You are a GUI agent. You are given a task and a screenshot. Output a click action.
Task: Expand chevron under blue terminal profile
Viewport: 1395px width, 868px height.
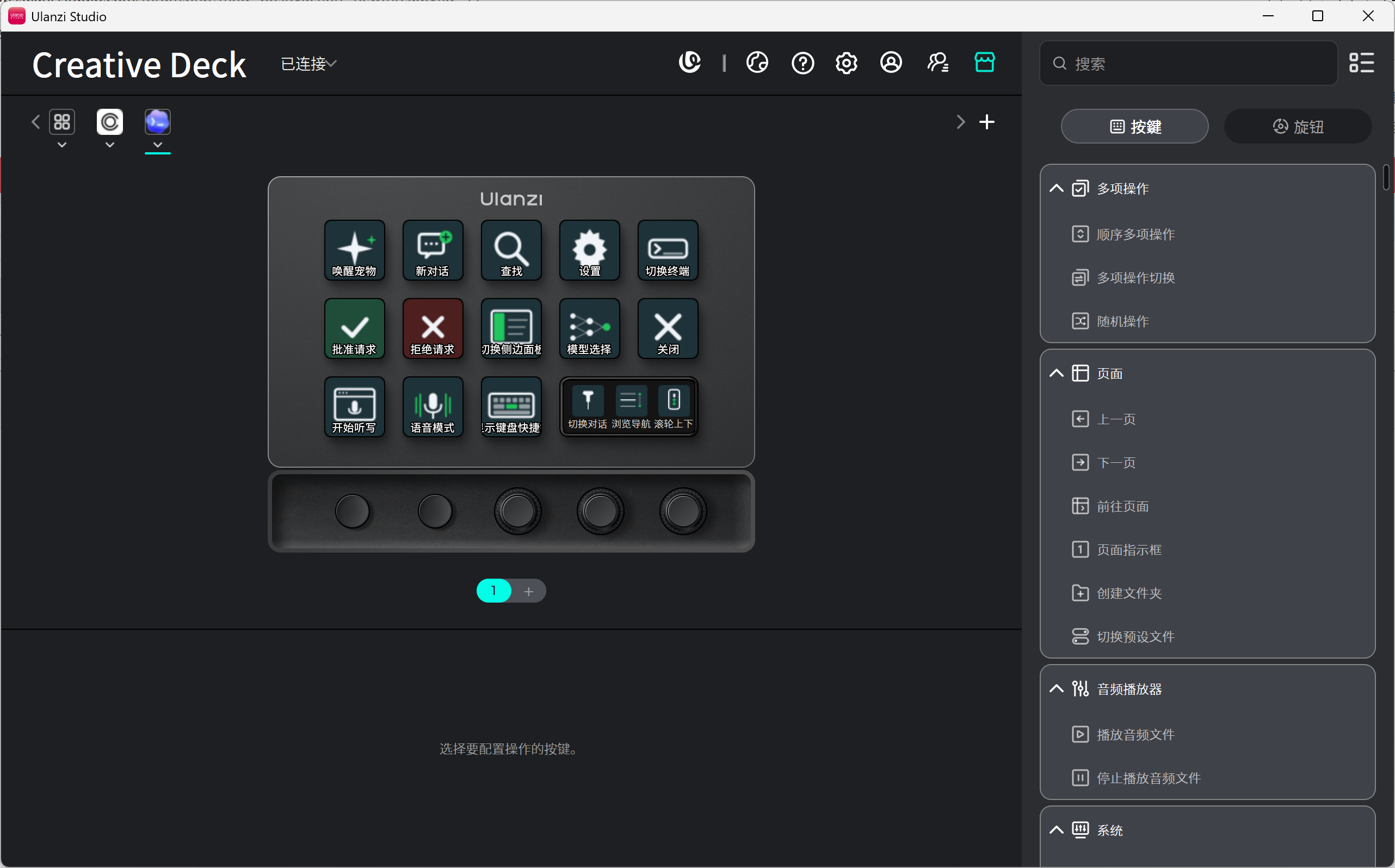coord(157,145)
